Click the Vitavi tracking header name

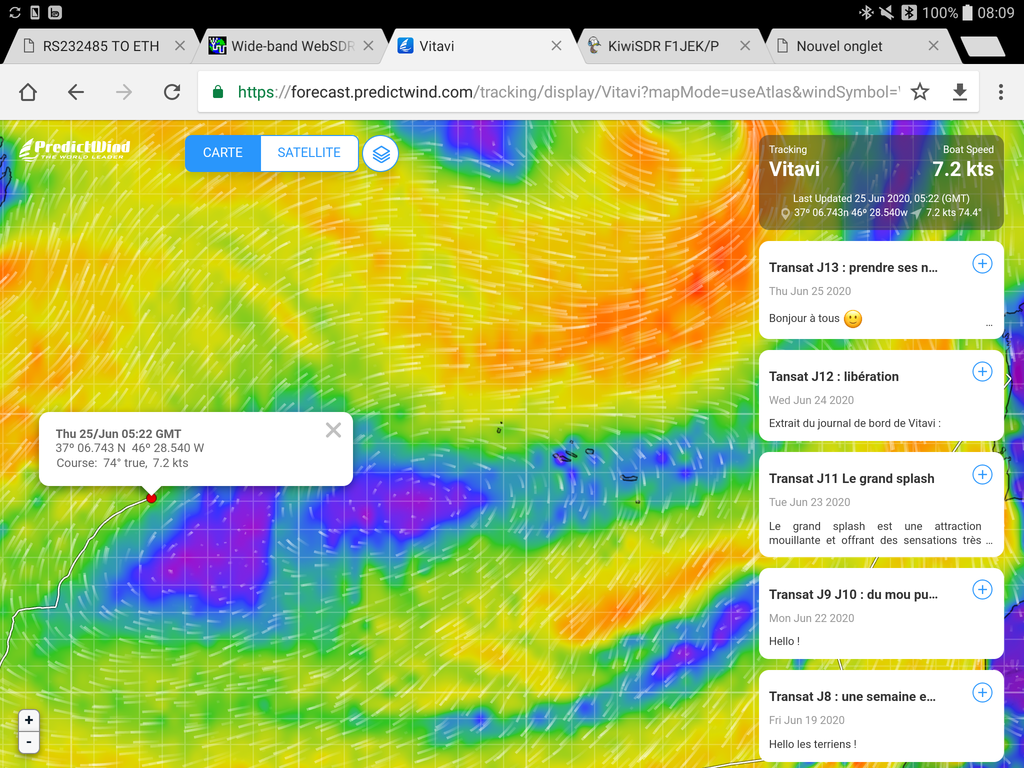(x=794, y=169)
